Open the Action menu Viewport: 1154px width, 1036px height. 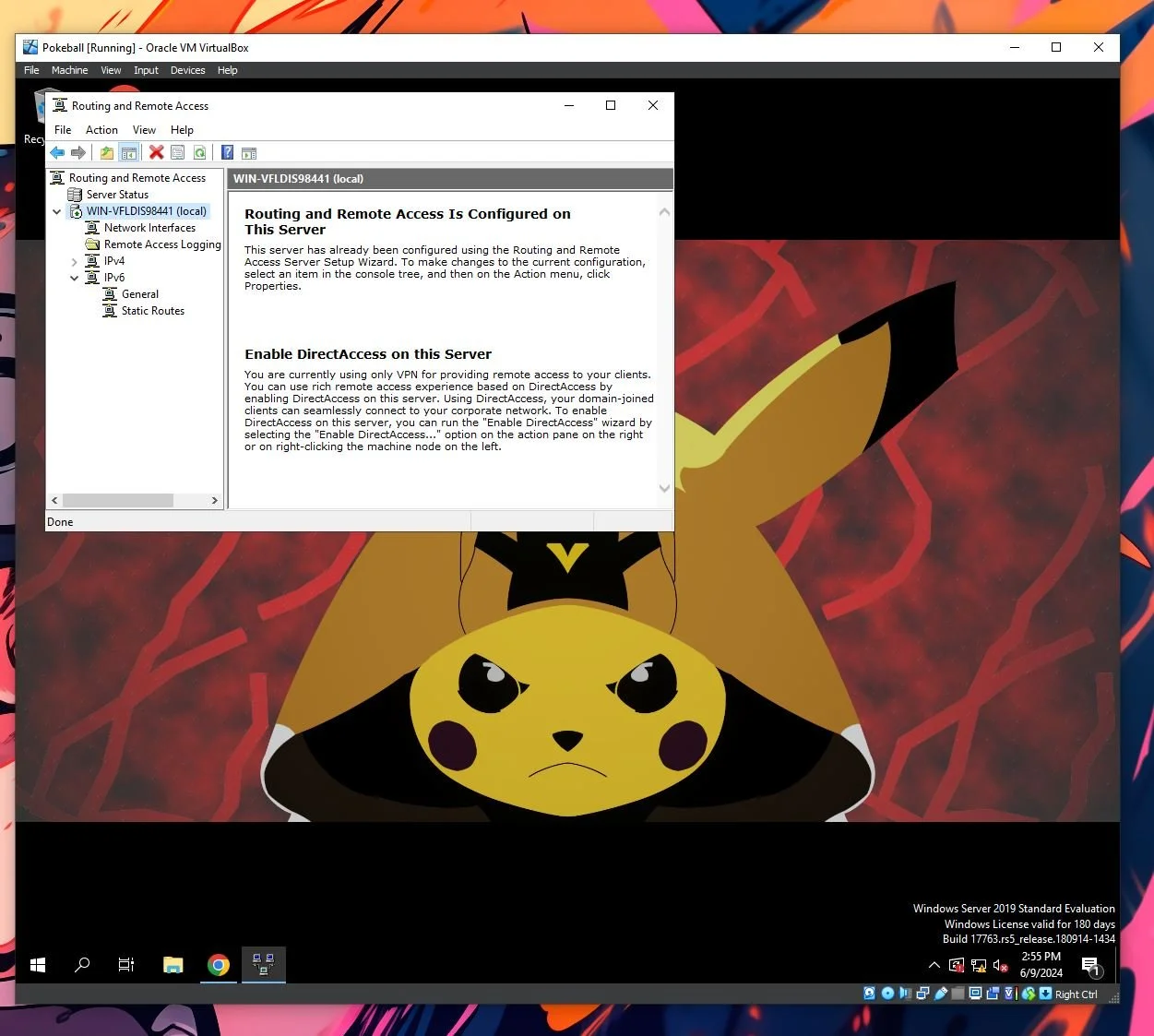click(x=101, y=130)
